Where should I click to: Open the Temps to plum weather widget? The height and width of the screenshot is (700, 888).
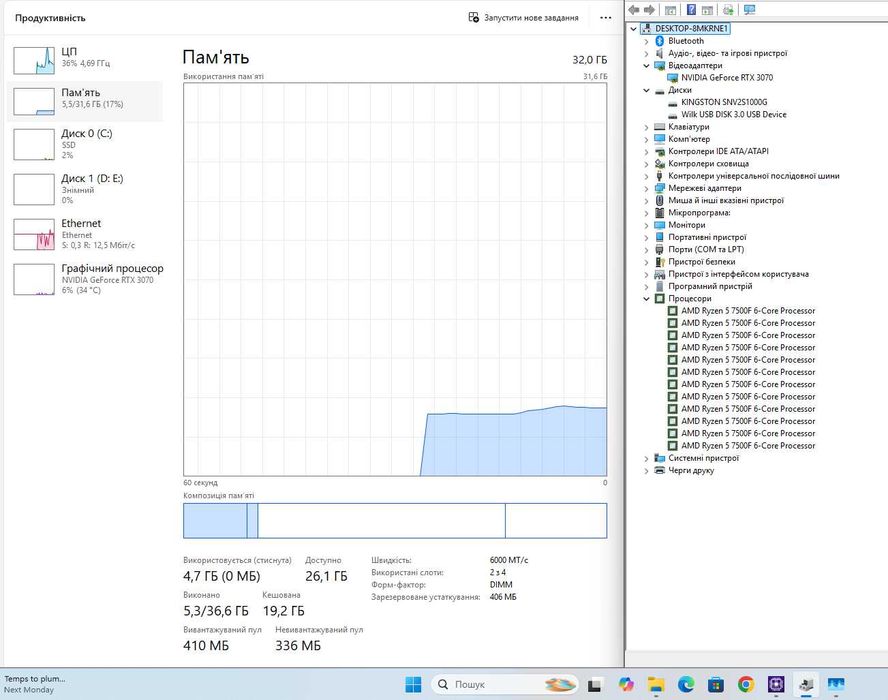(35, 684)
